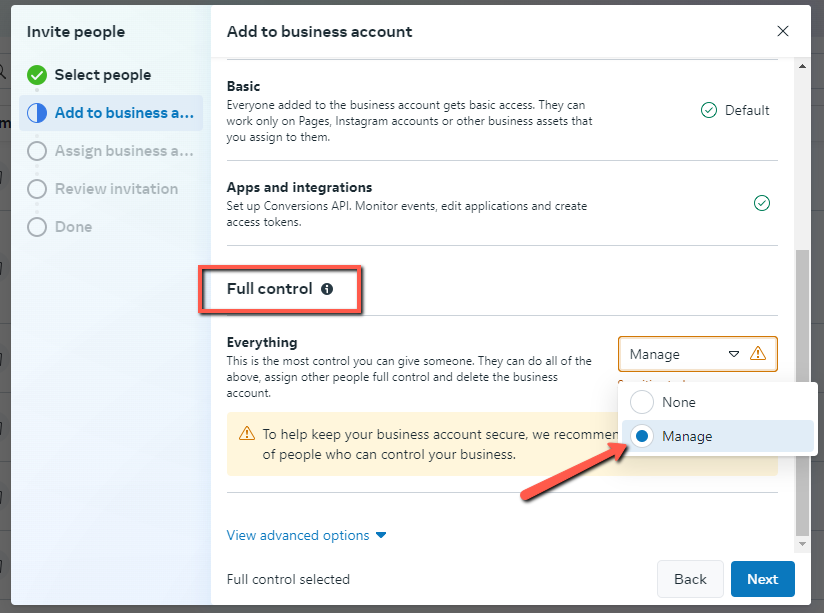Open the Manage dropdown for Everything

tap(697, 354)
